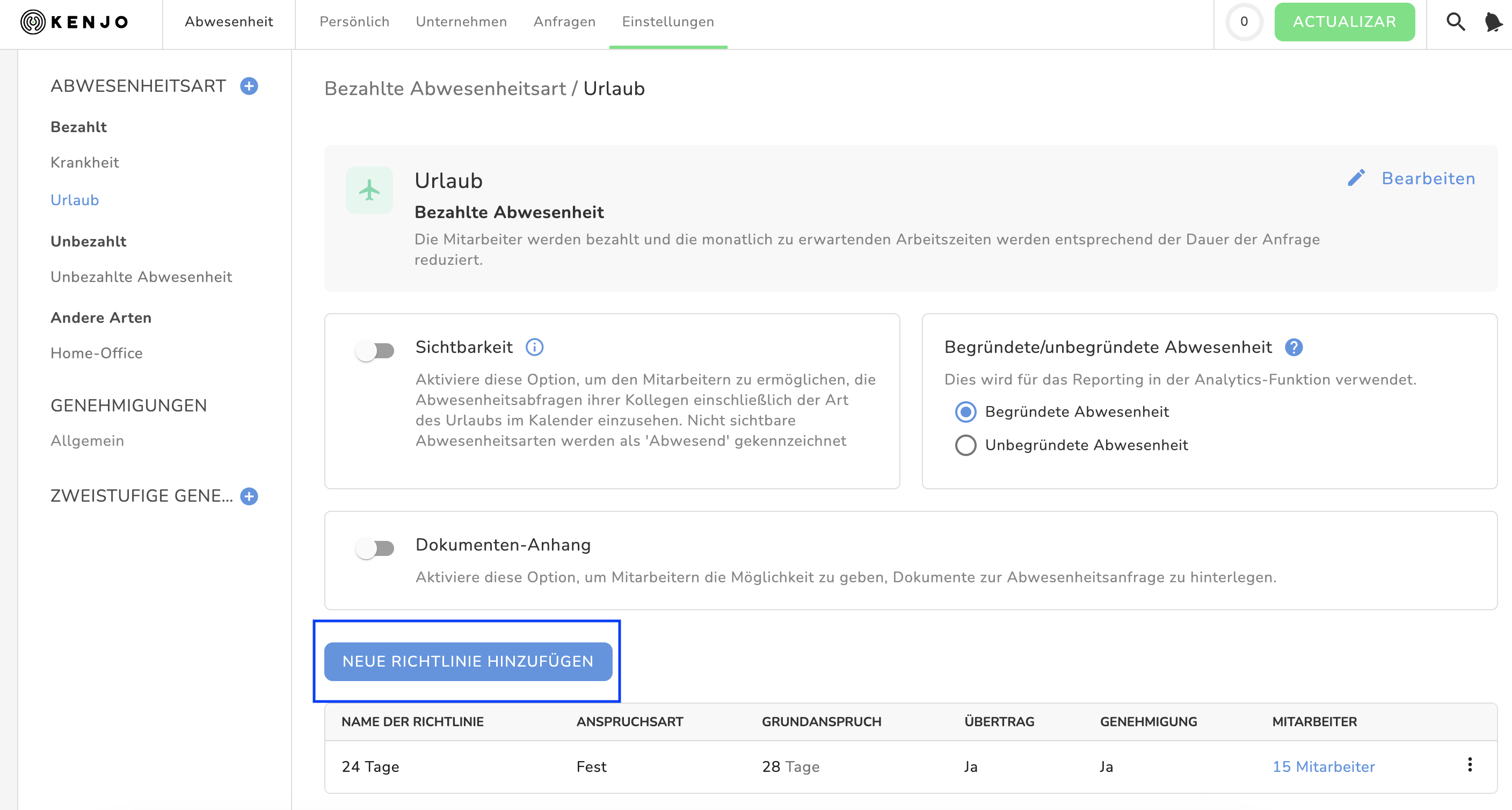The height and width of the screenshot is (810, 1512).
Task: Click the Sichtbarkeit info icon
Action: coord(534,347)
